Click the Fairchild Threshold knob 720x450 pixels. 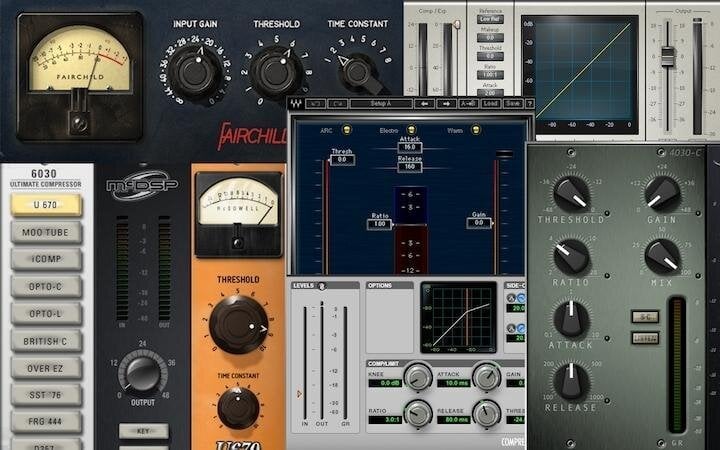276,71
